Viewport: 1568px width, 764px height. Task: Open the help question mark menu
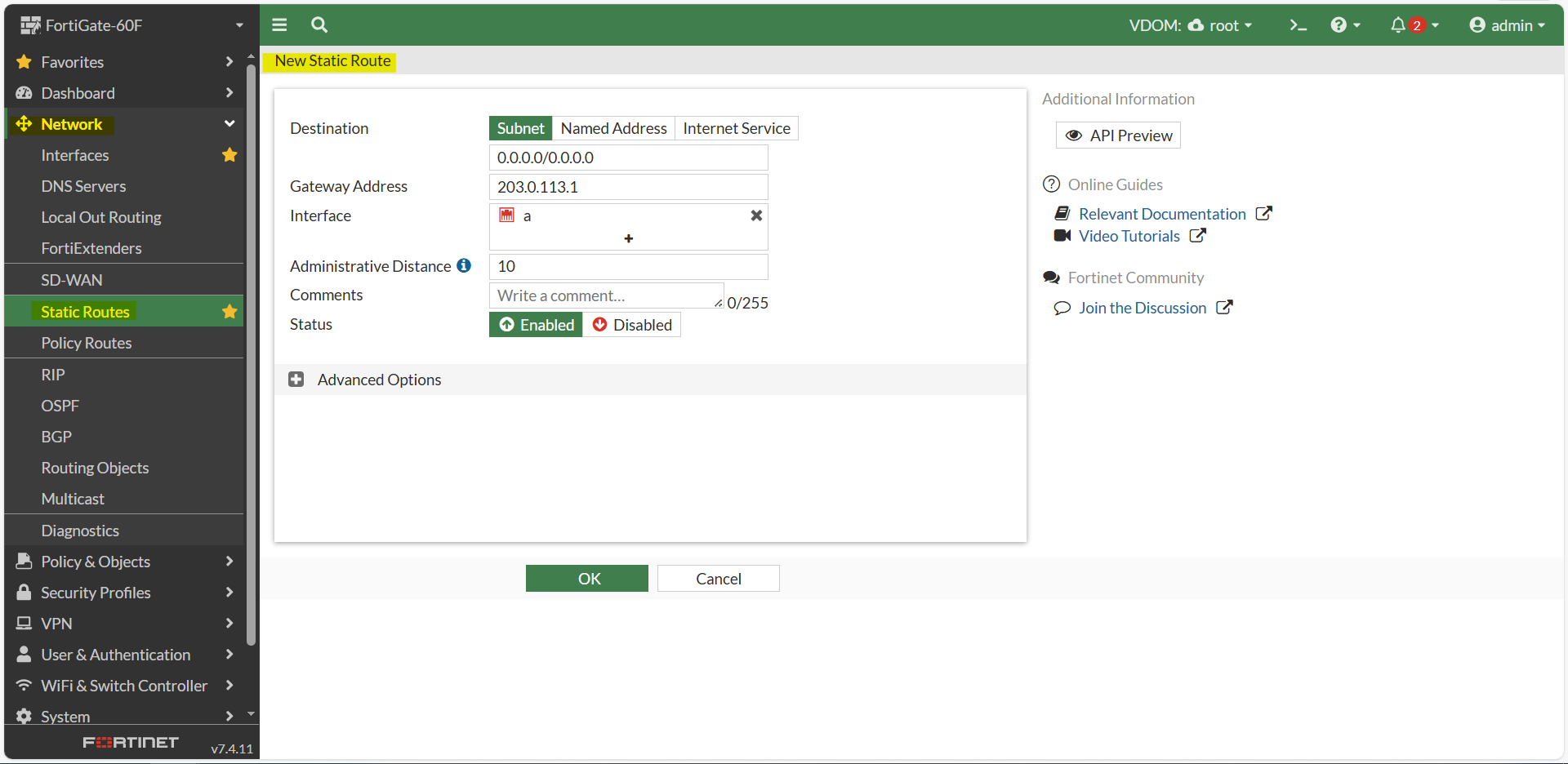tap(1345, 25)
